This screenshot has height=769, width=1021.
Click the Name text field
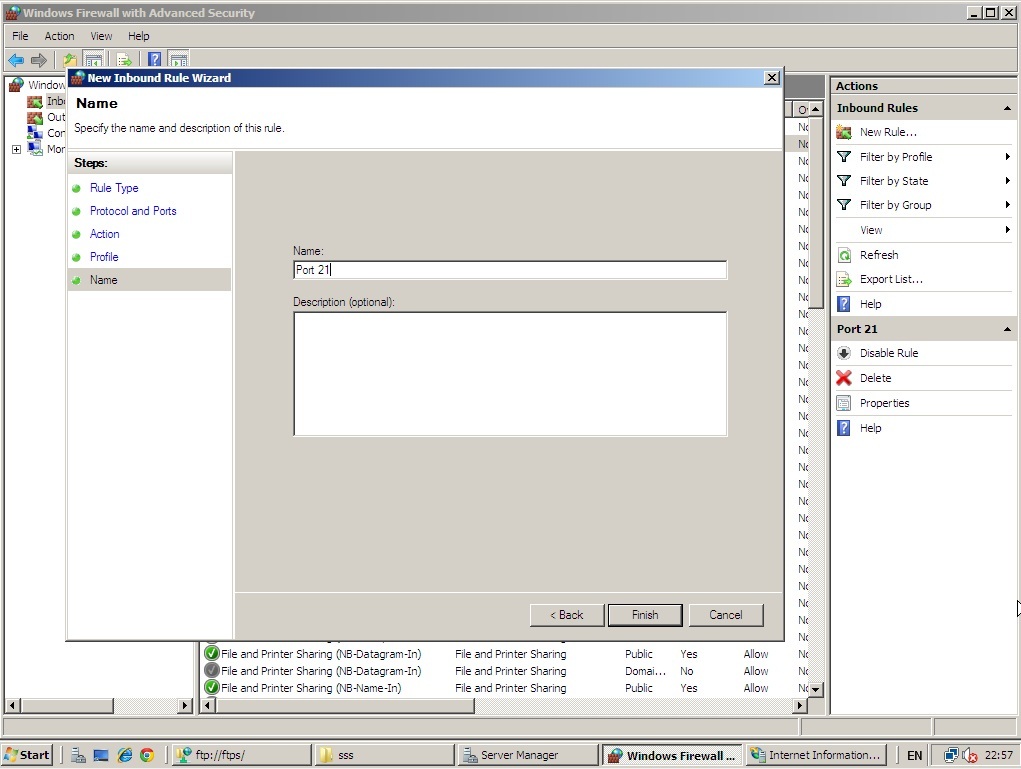coord(510,270)
